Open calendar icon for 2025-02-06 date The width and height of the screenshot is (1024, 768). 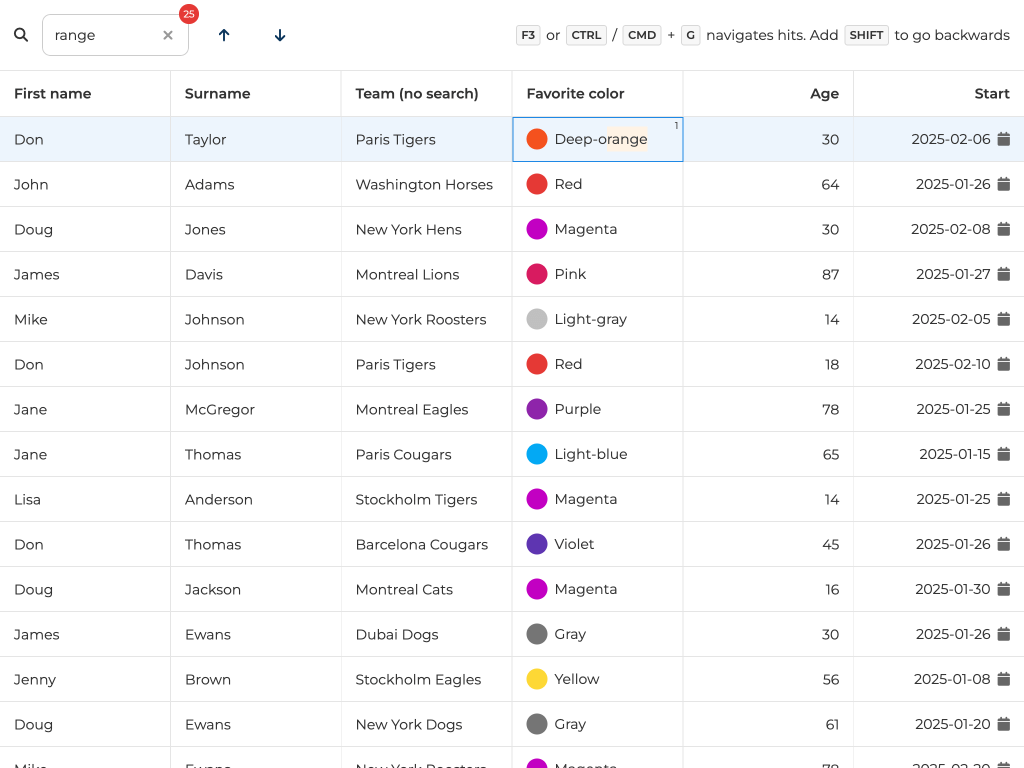click(x=1004, y=139)
